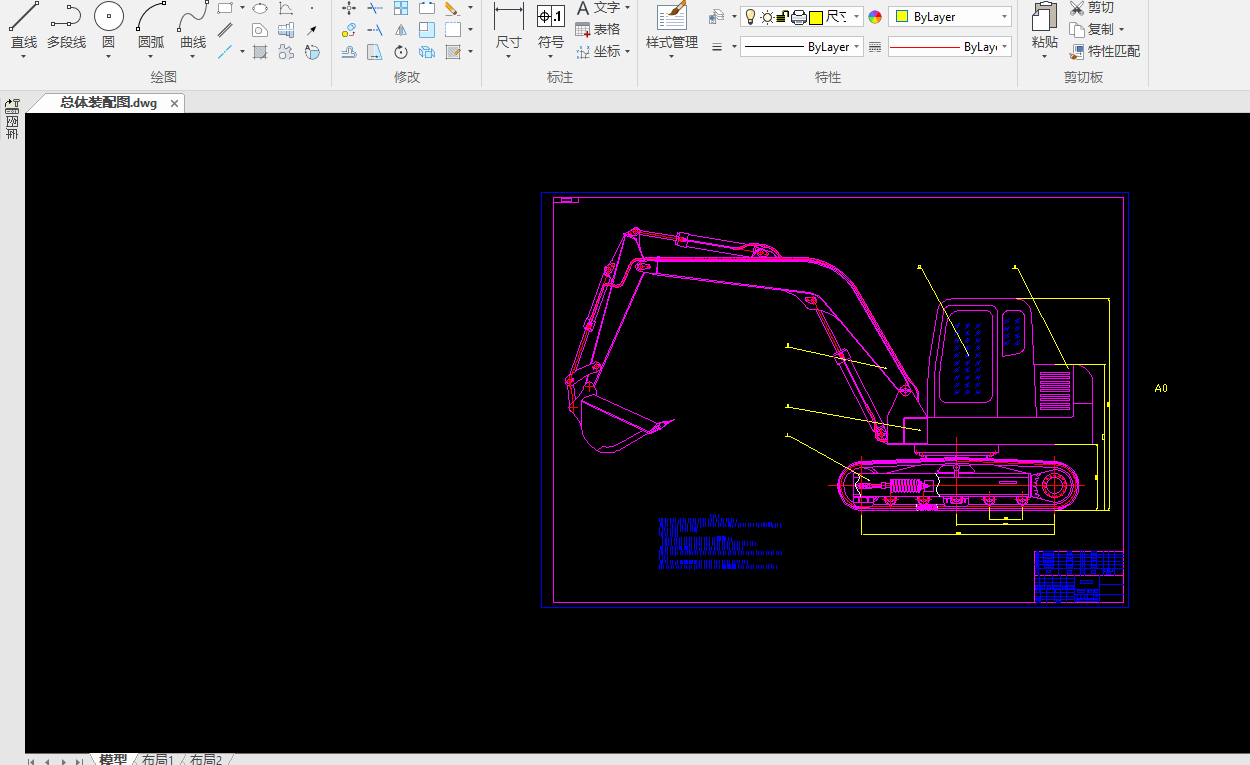This screenshot has height=765, width=1250.
Task: Toggle the layer lightbulb on/off icon
Action: 750,17
